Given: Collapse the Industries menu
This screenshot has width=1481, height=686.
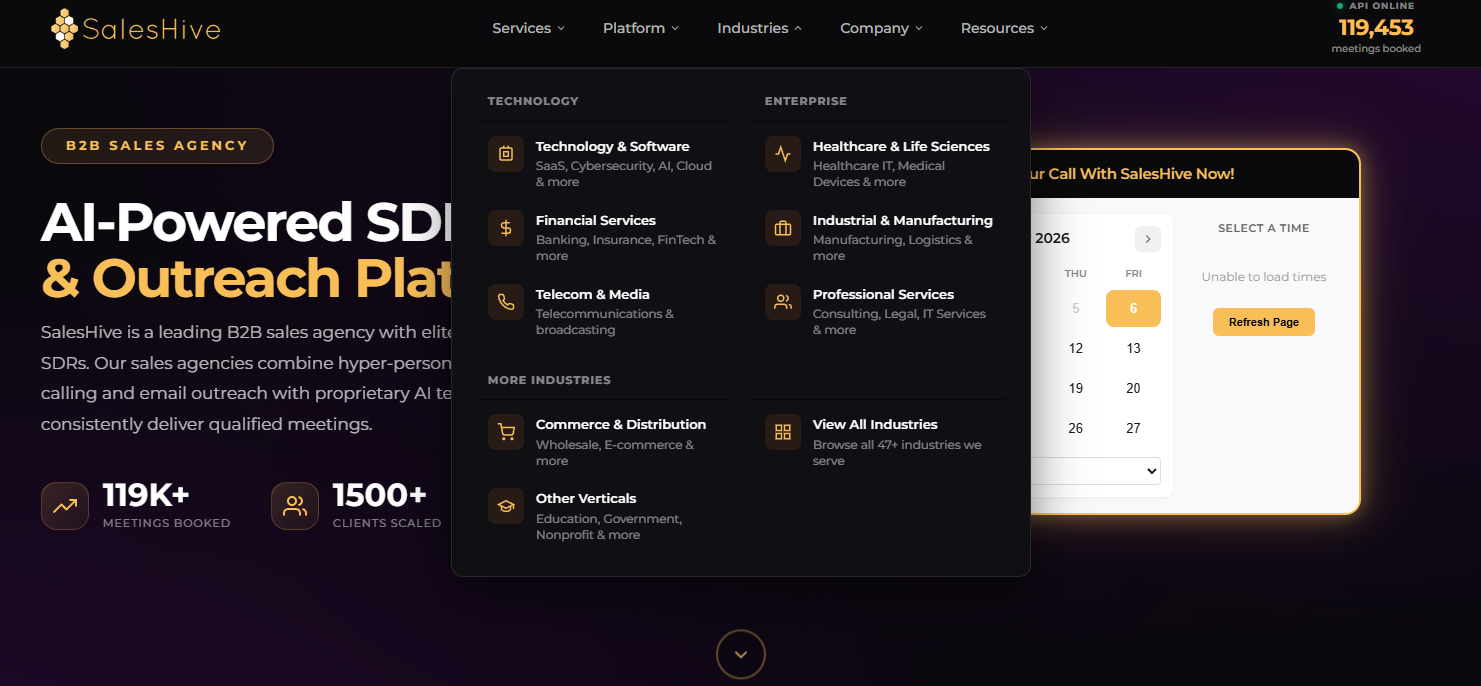Looking at the screenshot, I should coord(759,28).
